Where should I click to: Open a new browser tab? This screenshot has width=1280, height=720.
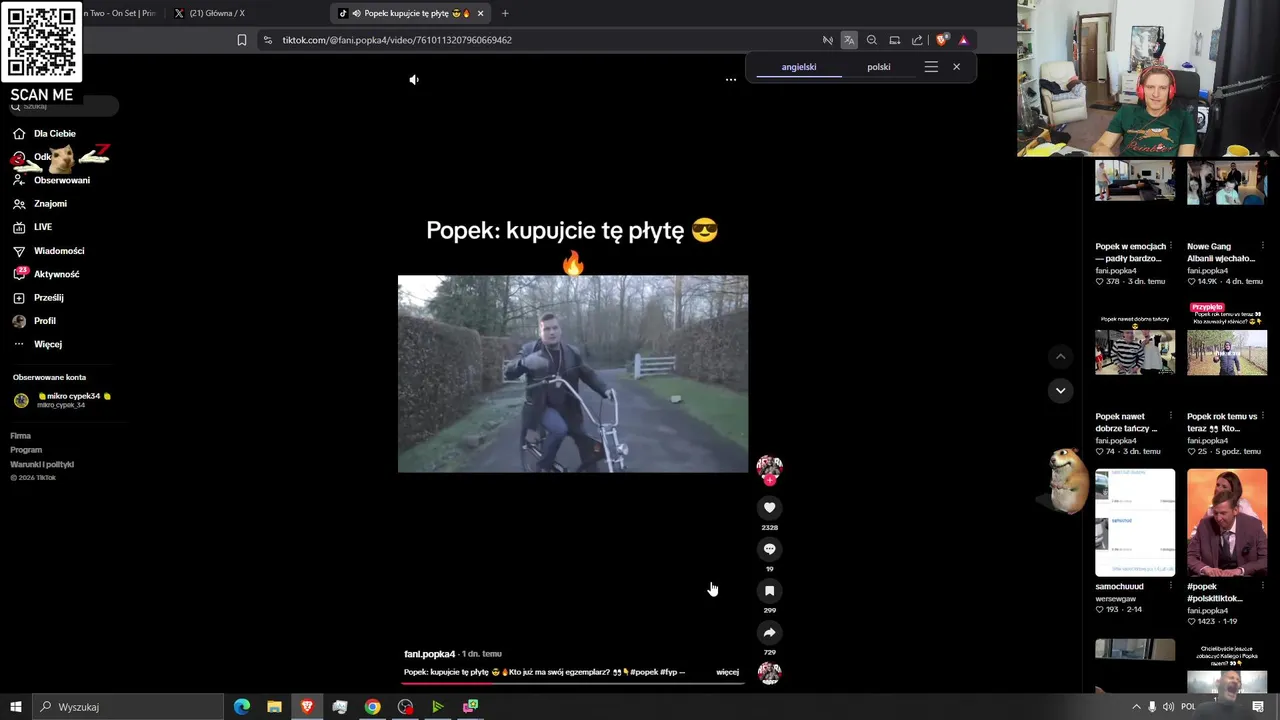tap(505, 13)
